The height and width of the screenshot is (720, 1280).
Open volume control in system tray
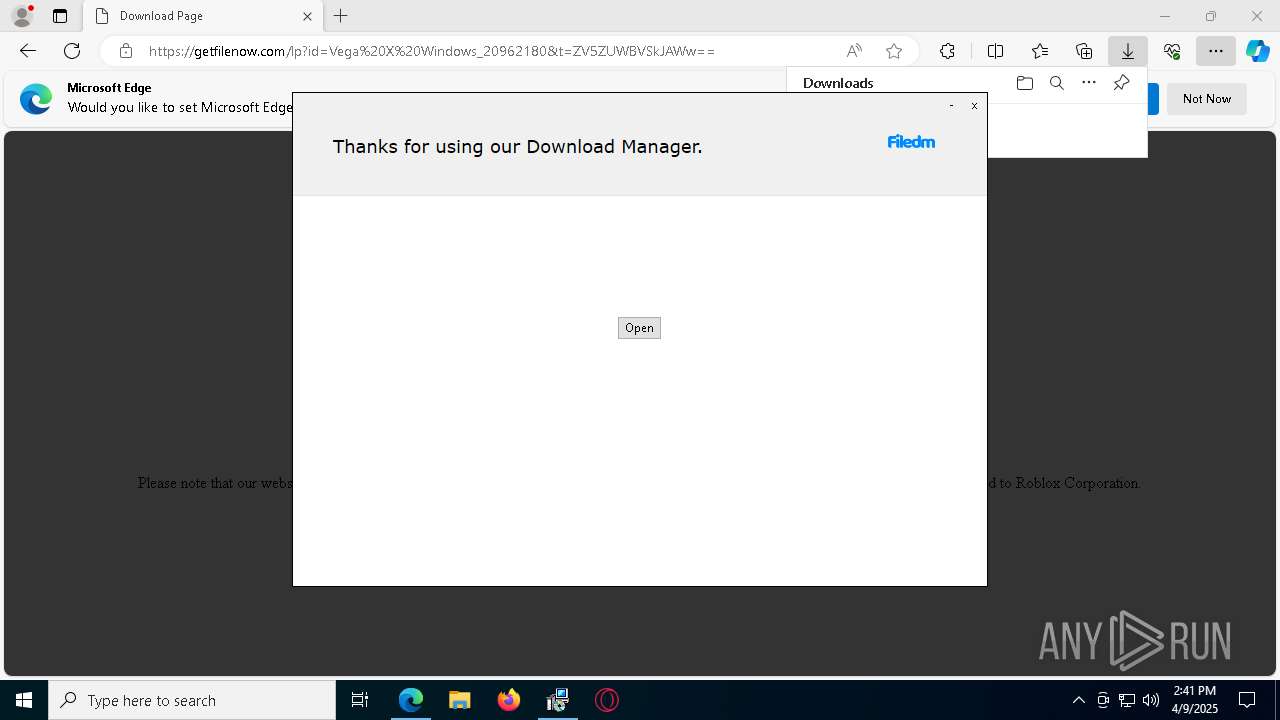pyautogui.click(x=1151, y=700)
